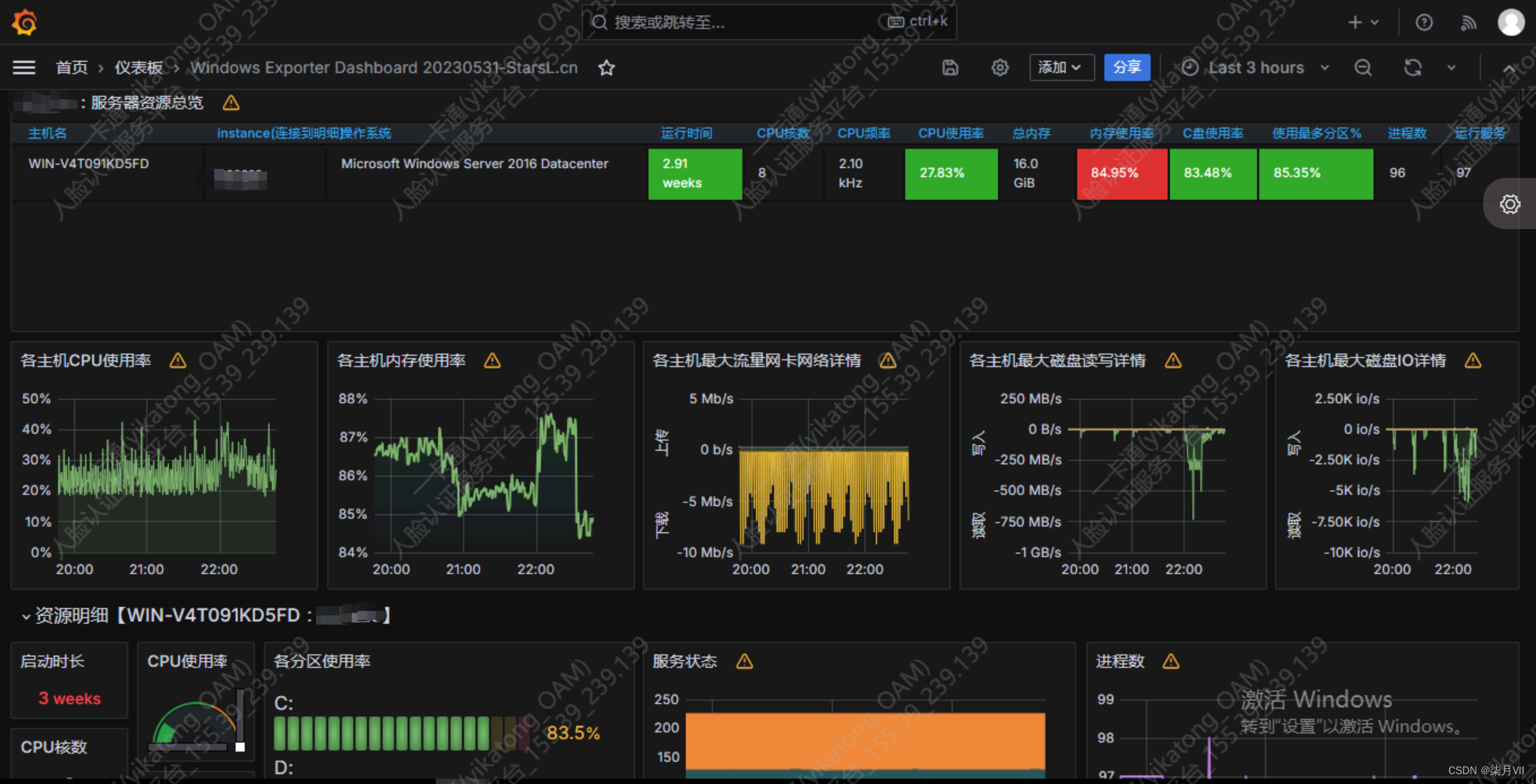Viewport: 1536px width, 784px height.
Task: Focus the 搜索或跳转至 search field
Action: point(769,22)
